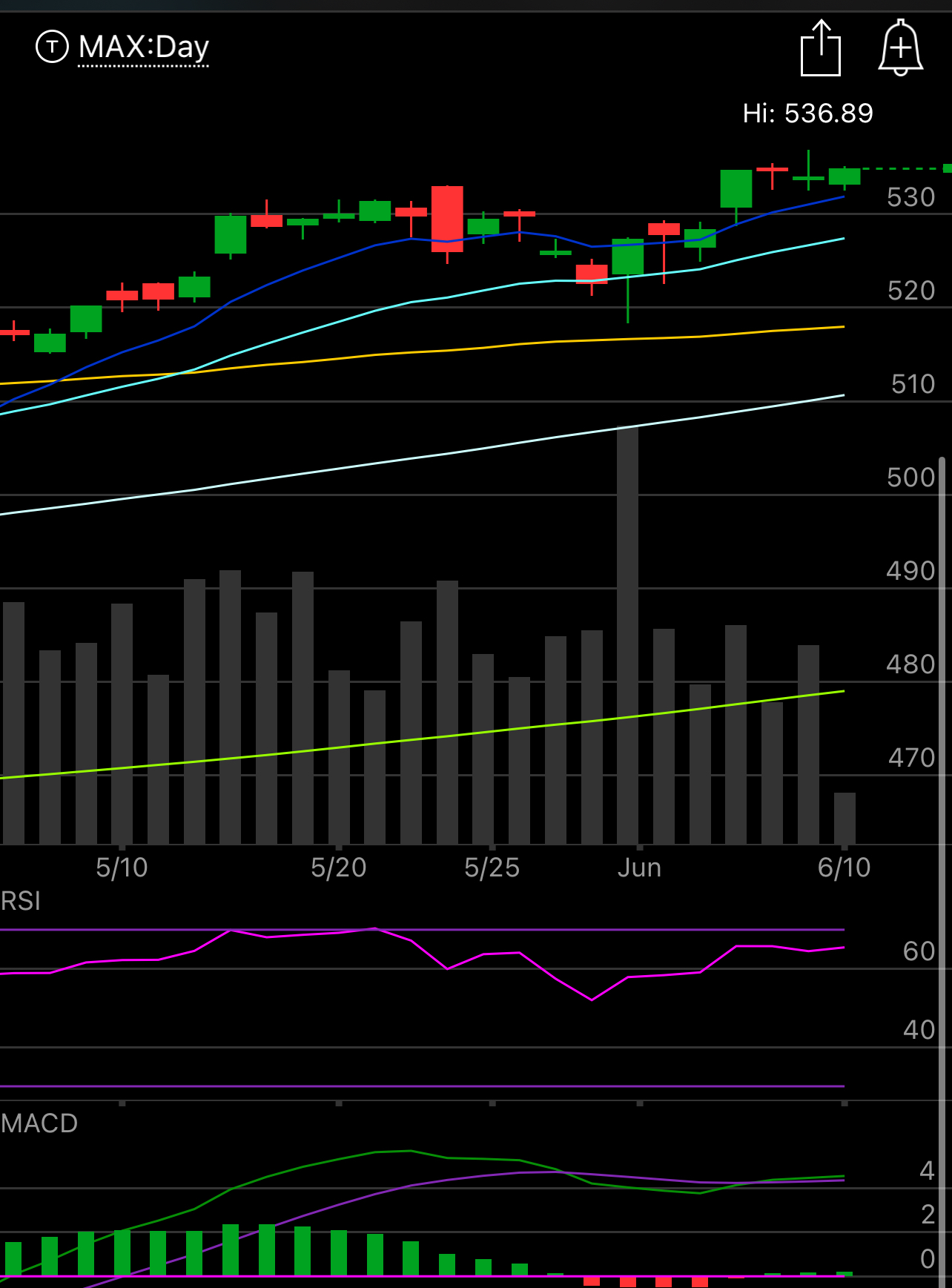
Task: Tap the 530 price axis label
Action: tap(911, 197)
